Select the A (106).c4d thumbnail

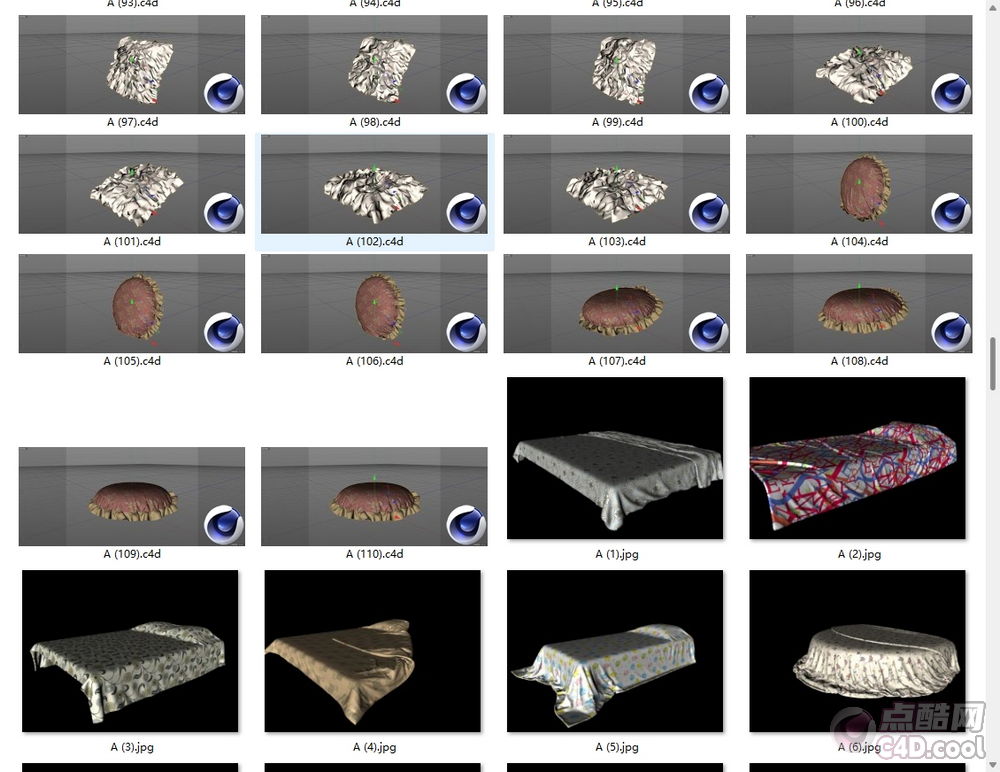click(374, 304)
